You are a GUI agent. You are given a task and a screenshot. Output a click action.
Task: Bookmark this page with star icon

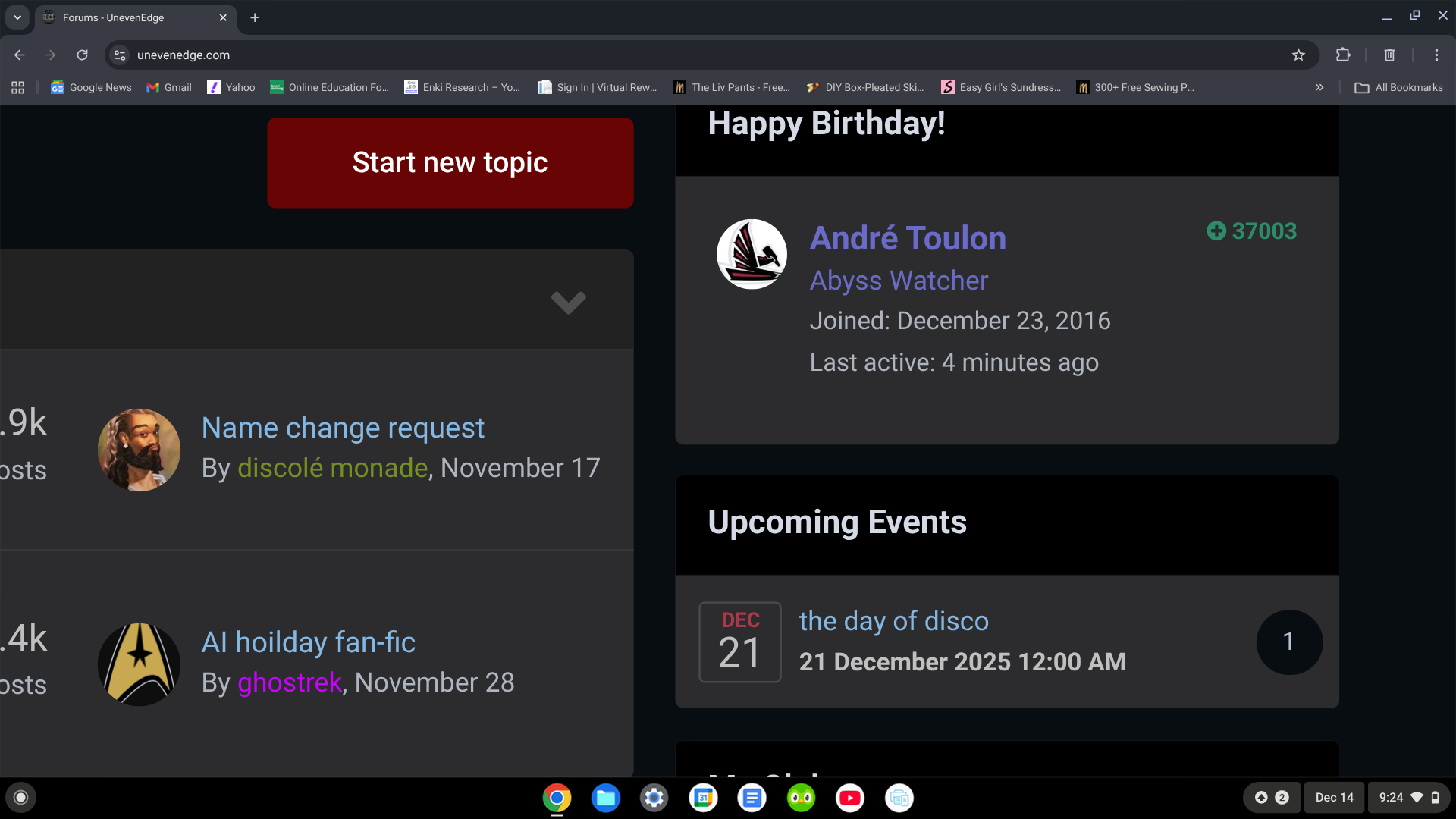click(x=1298, y=55)
